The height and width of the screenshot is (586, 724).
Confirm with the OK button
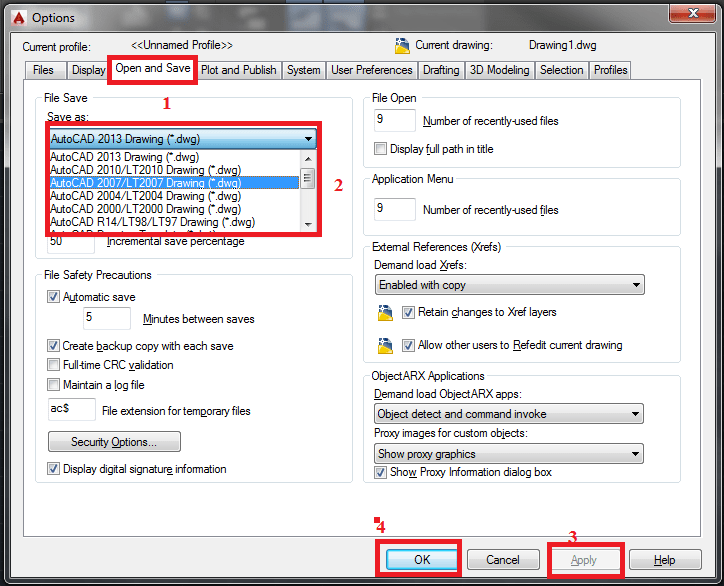(x=421, y=560)
